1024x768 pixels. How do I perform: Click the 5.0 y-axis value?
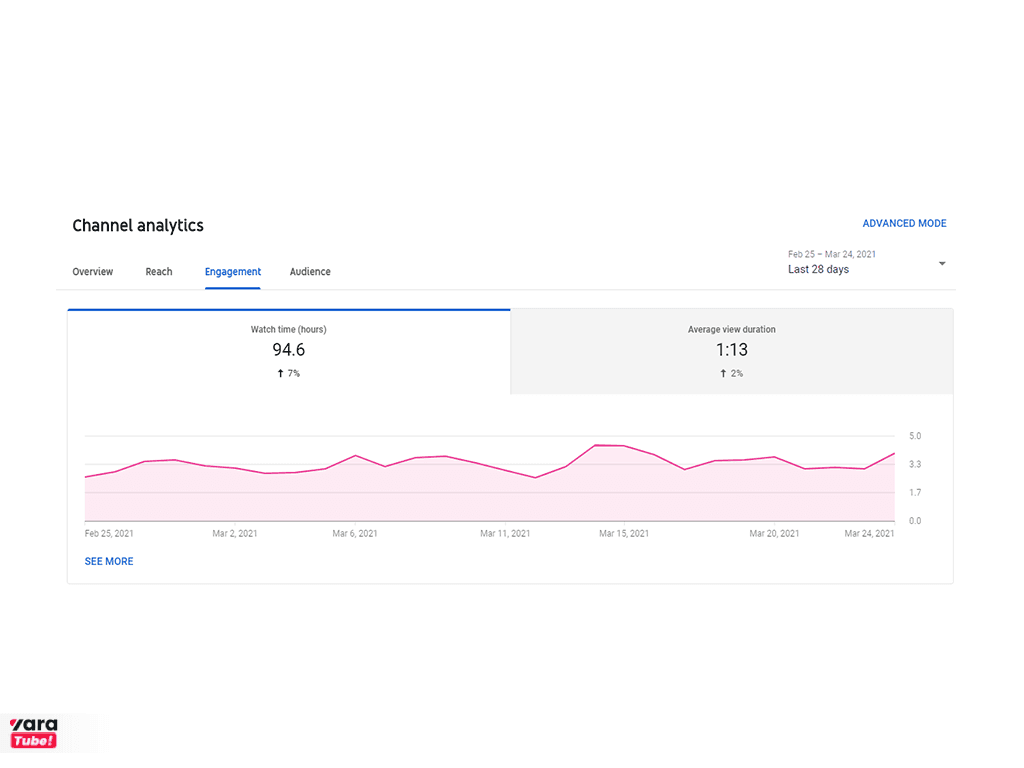coord(915,436)
